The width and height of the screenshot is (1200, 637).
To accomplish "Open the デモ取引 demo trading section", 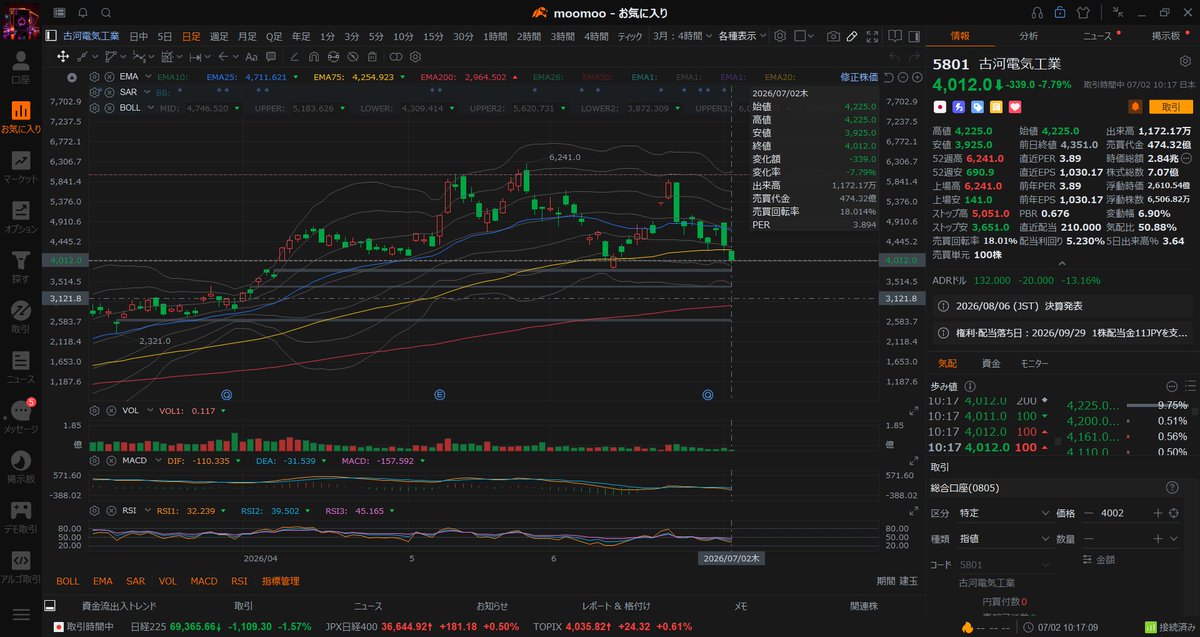I will click(x=21, y=517).
